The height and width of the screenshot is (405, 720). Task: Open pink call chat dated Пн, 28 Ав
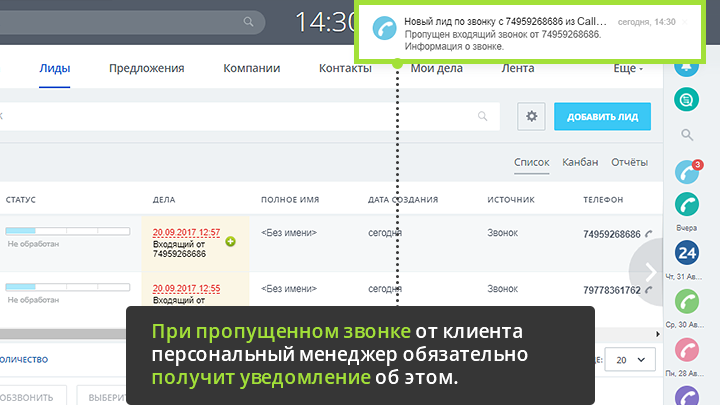coord(687,350)
